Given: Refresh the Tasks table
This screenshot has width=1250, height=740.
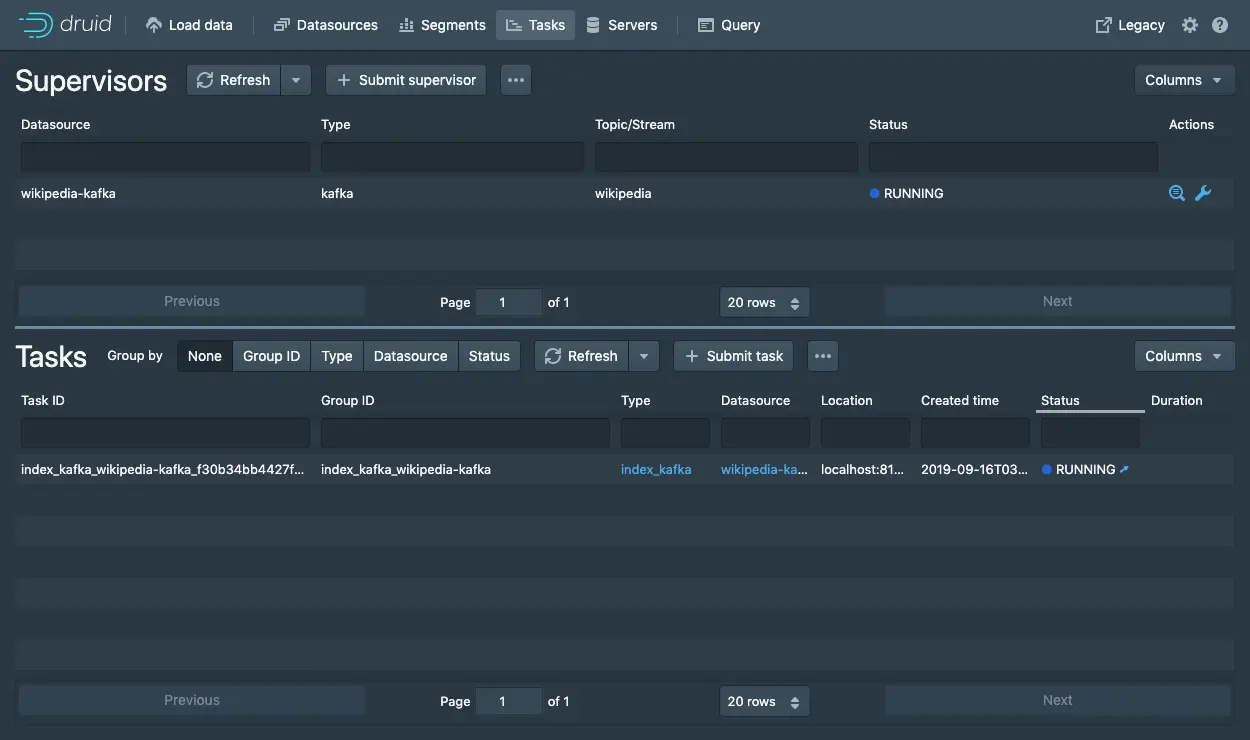Looking at the screenshot, I should pyautogui.click(x=582, y=356).
